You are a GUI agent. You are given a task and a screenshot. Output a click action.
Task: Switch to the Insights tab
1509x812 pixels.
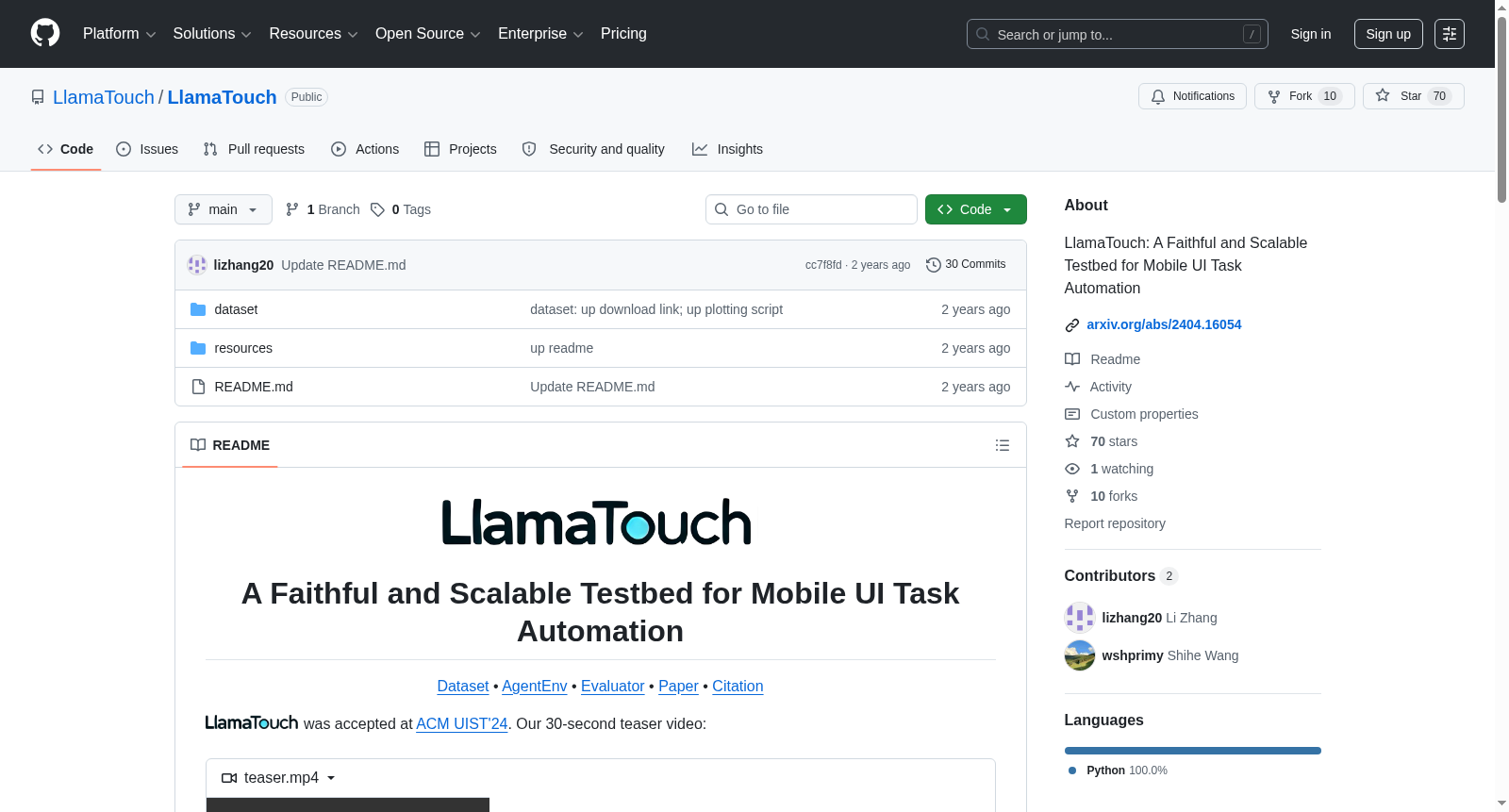(x=727, y=149)
